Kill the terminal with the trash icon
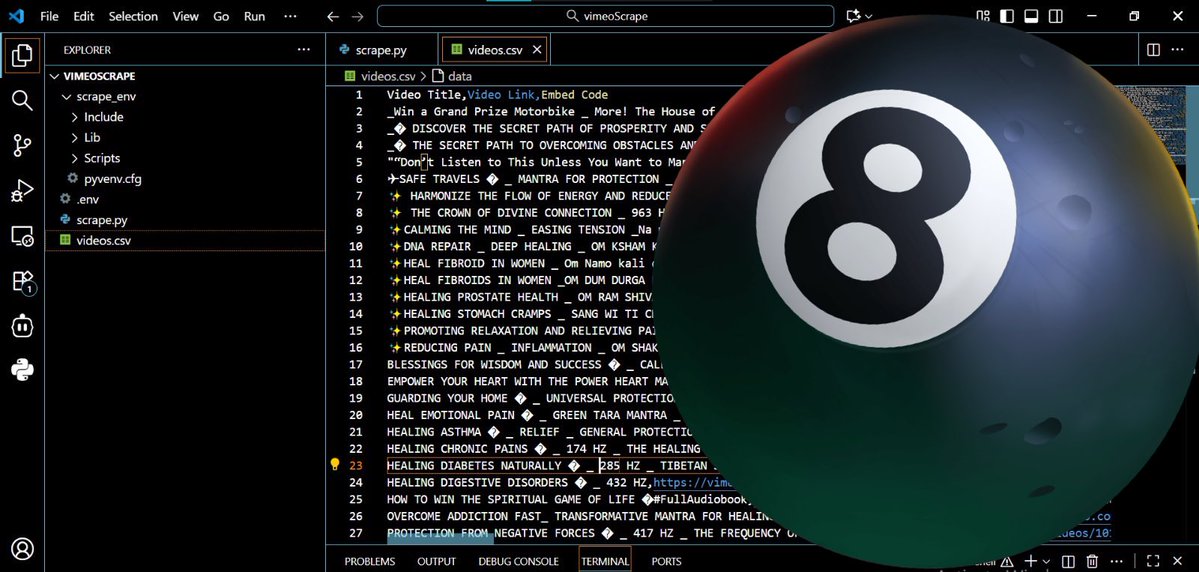1199x572 pixels. [1093, 561]
